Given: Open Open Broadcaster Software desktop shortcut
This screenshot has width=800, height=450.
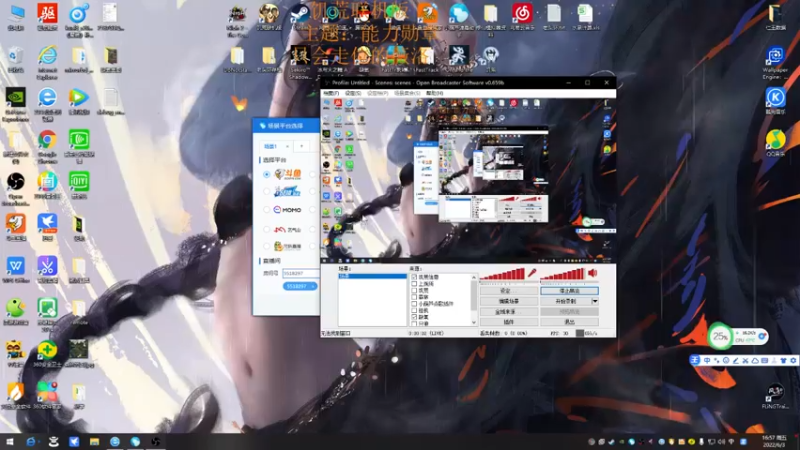Looking at the screenshot, I should point(15,188).
